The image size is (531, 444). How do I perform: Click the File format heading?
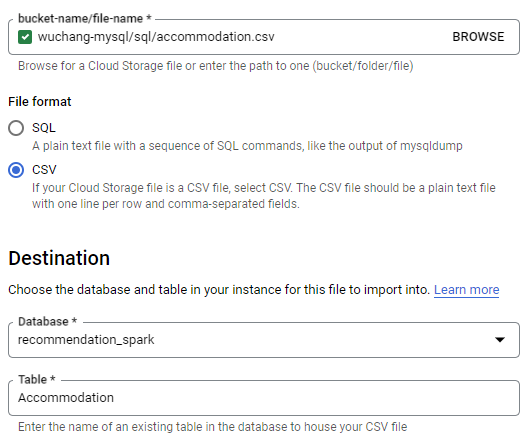40,102
